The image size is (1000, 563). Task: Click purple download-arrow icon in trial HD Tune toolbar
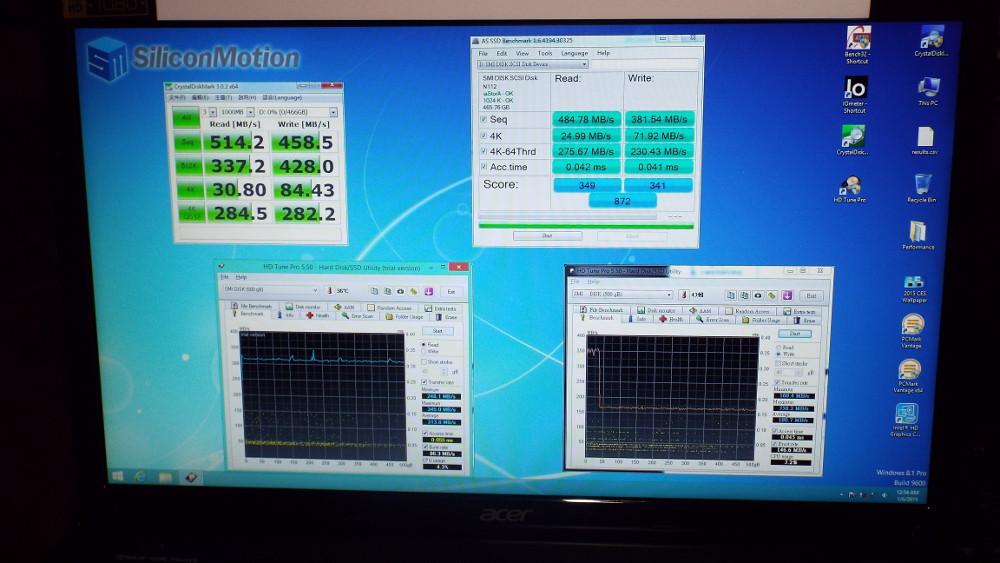429,291
